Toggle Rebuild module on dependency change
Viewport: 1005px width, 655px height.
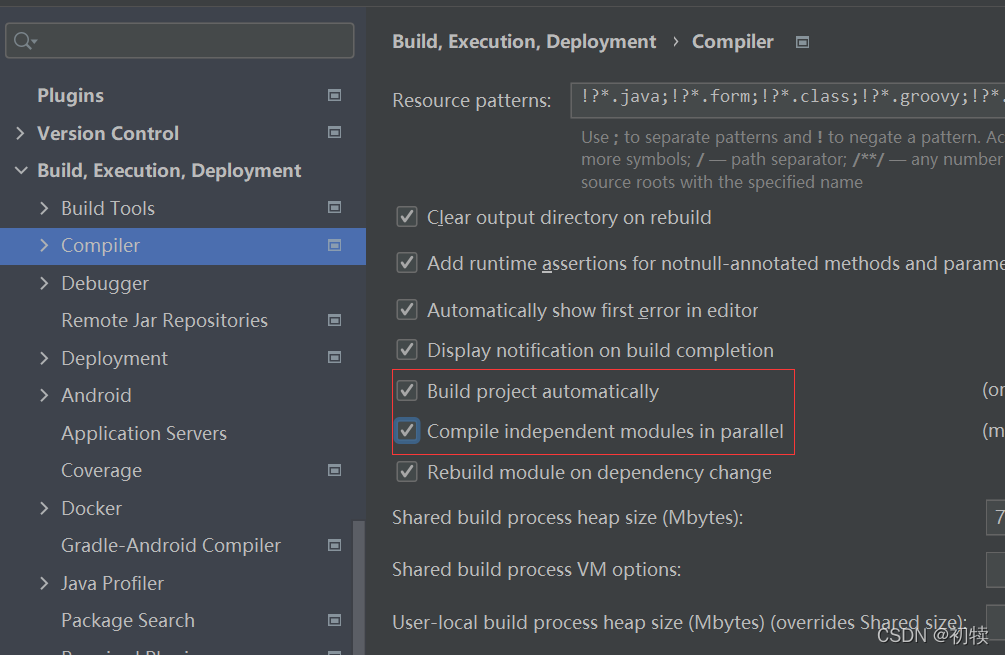point(407,472)
